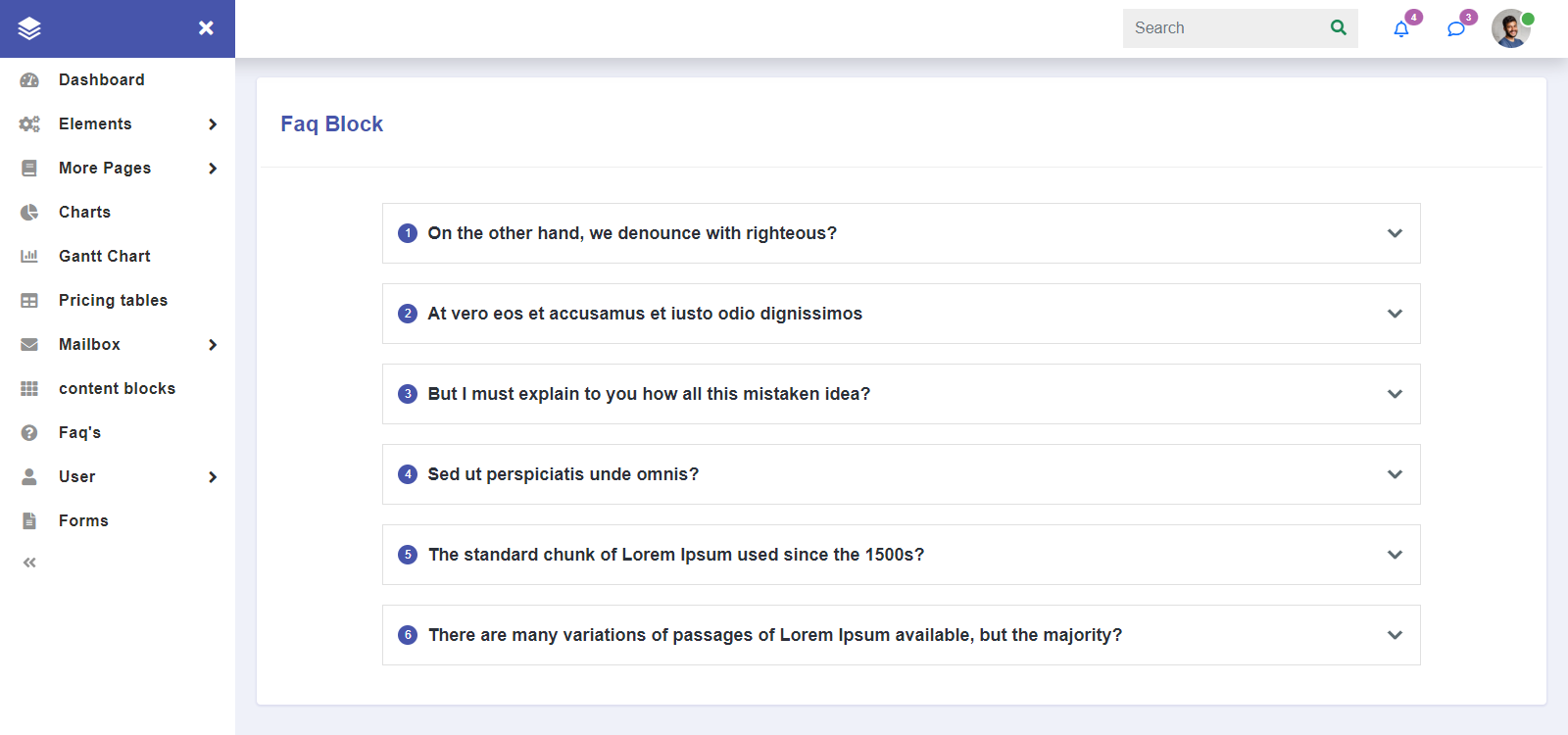Image resolution: width=1568 pixels, height=735 pixels.
Task: Click the notification bell icon
Action: pos(1401,29)
